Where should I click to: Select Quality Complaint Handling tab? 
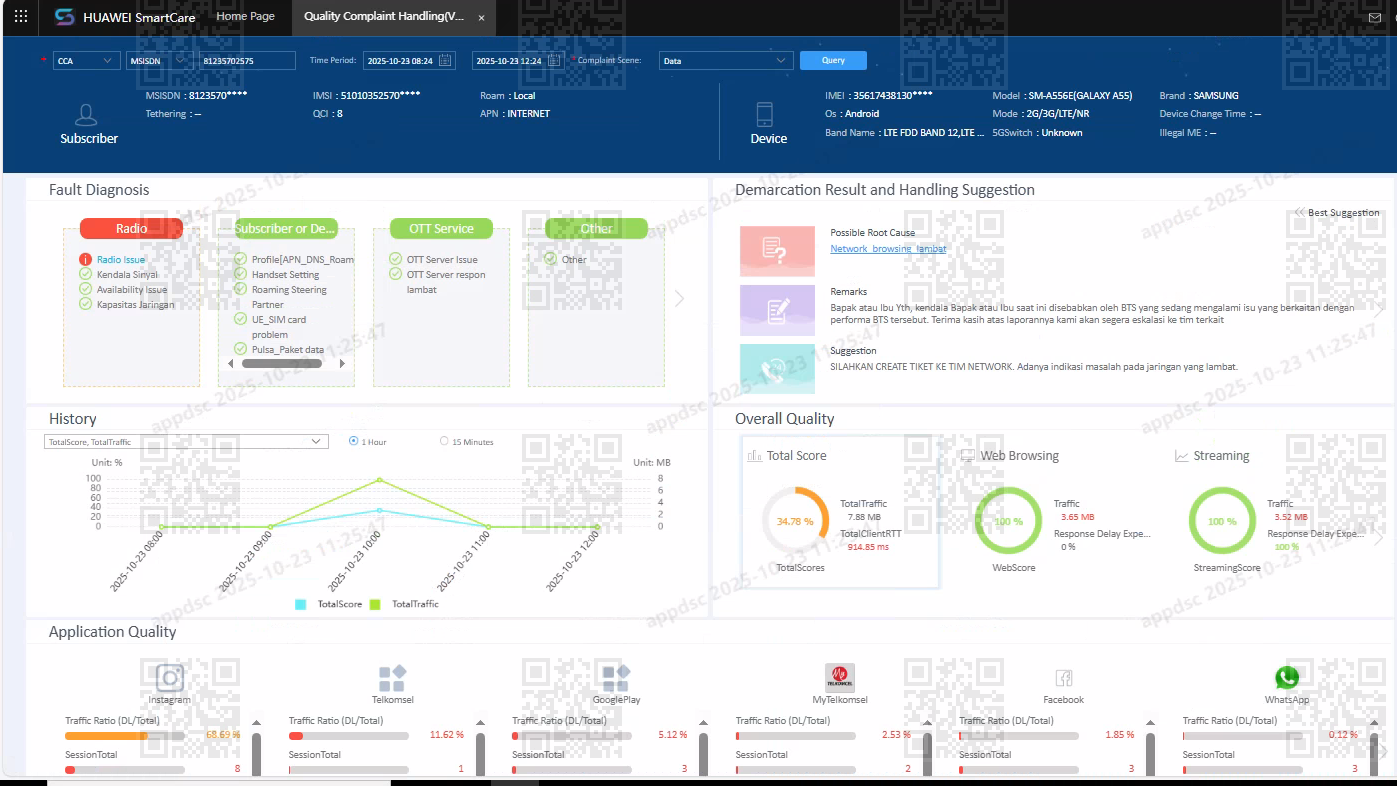click(x=383, y=17)
